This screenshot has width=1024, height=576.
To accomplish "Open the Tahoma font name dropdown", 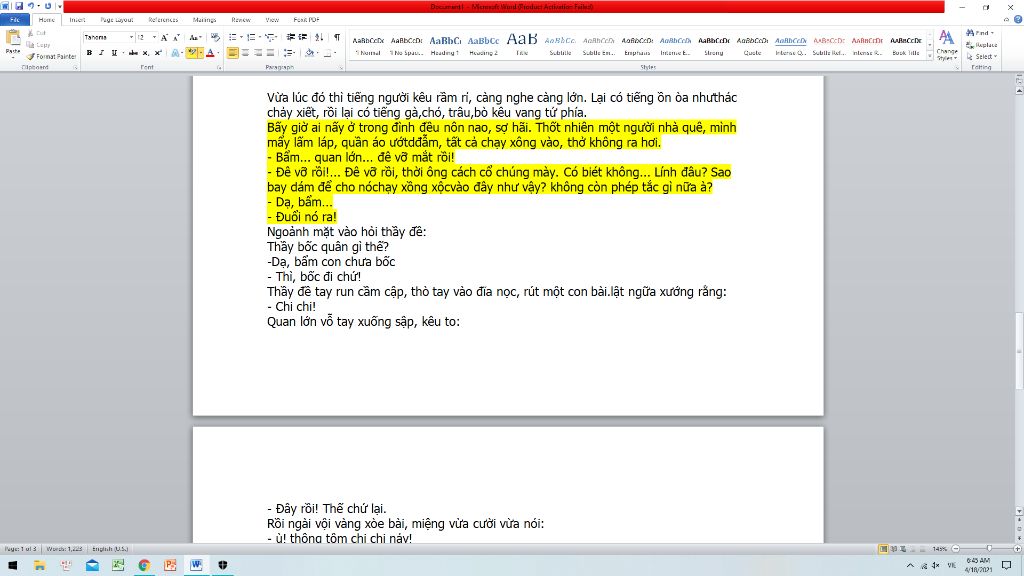I will point(131,38).
